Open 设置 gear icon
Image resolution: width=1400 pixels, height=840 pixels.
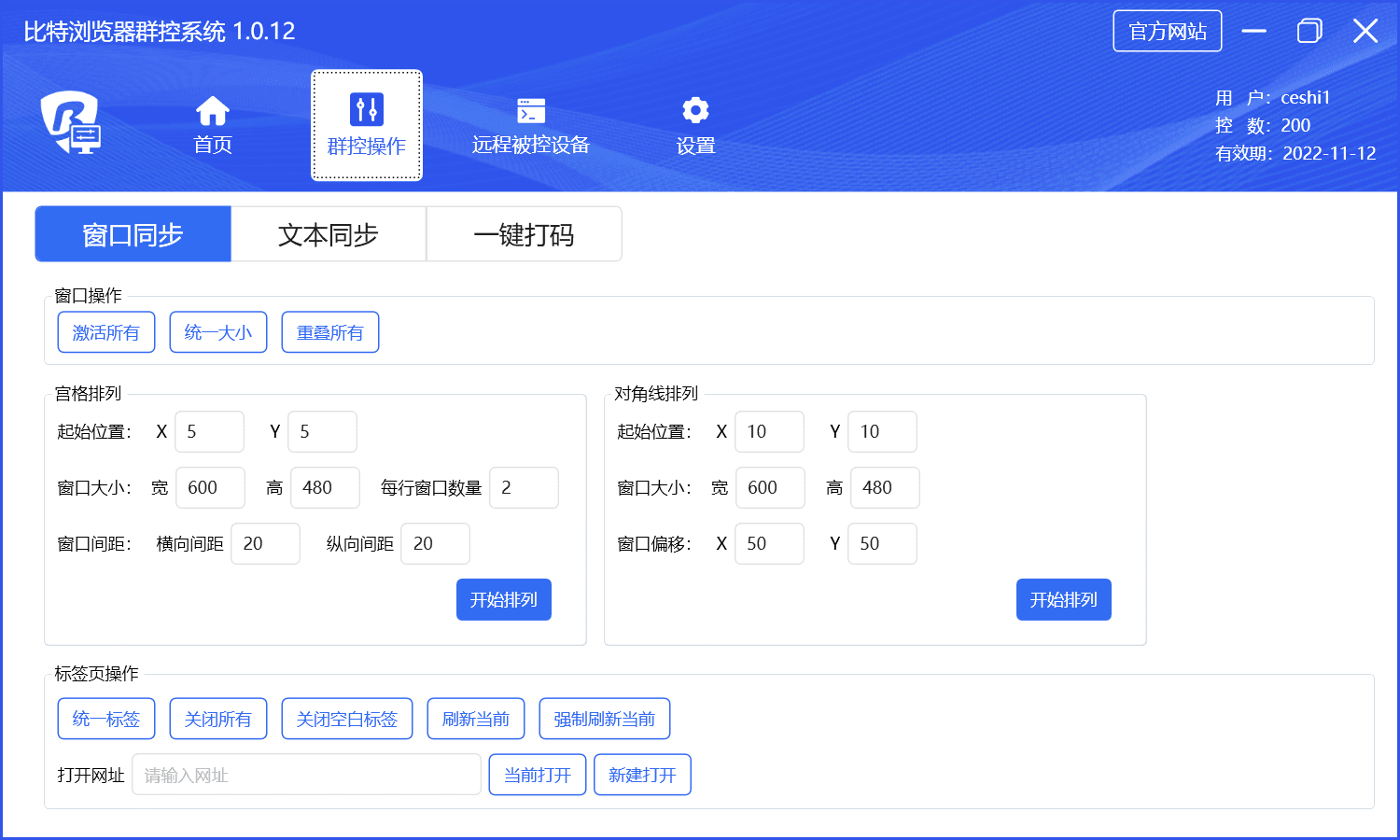tap(695, 111)
